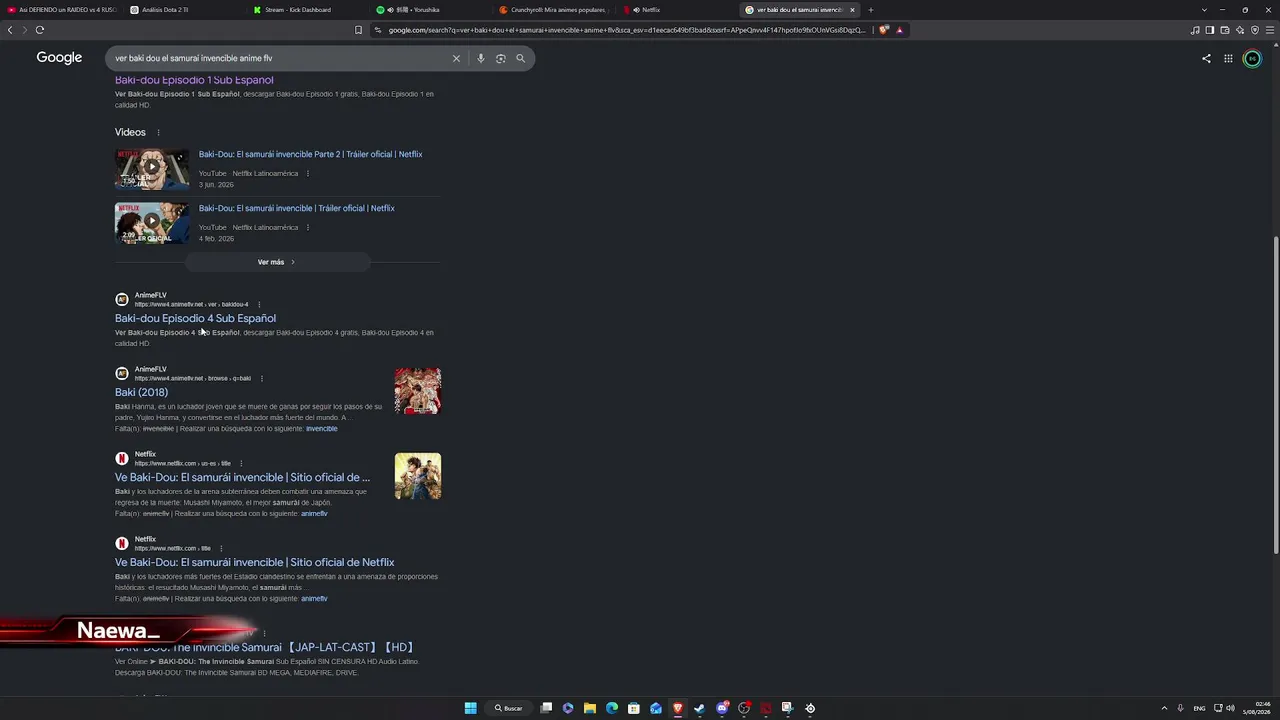Image resolution: width=1280 pixels, height=720 pixels.
Task: Open Google Lens image search
Action: (501, 58)
